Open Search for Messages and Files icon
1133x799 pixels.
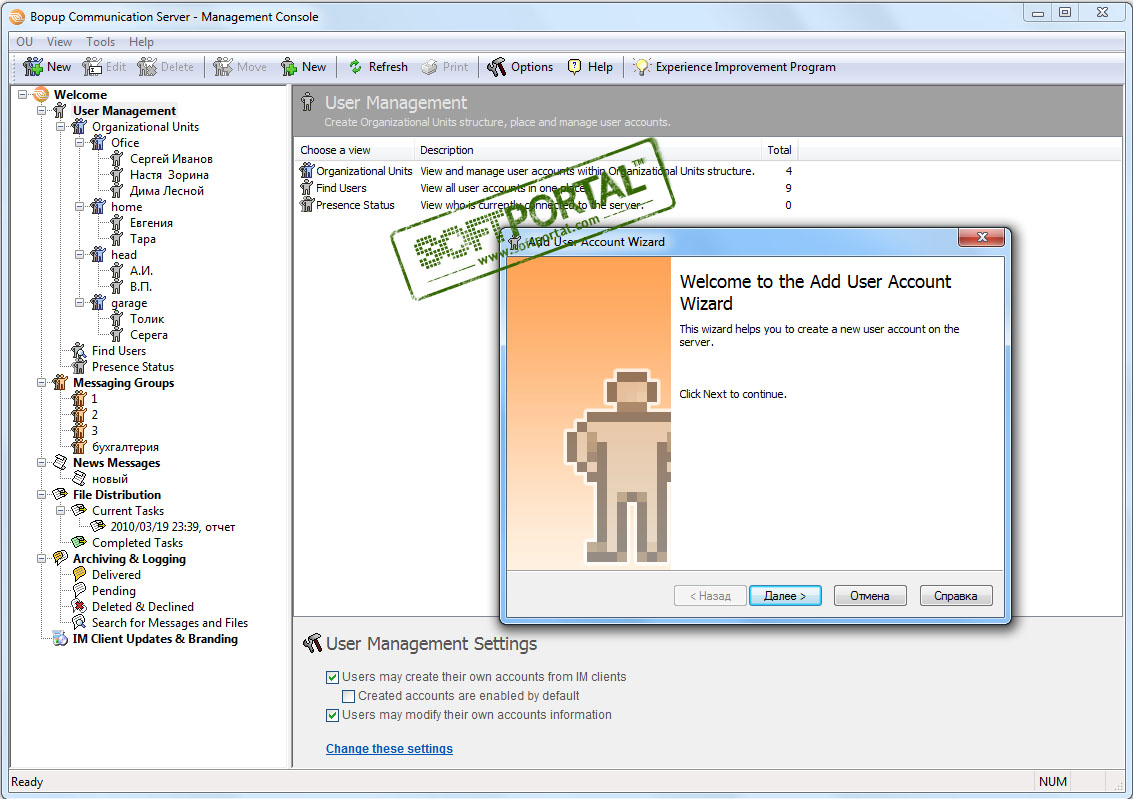point(79,623)
